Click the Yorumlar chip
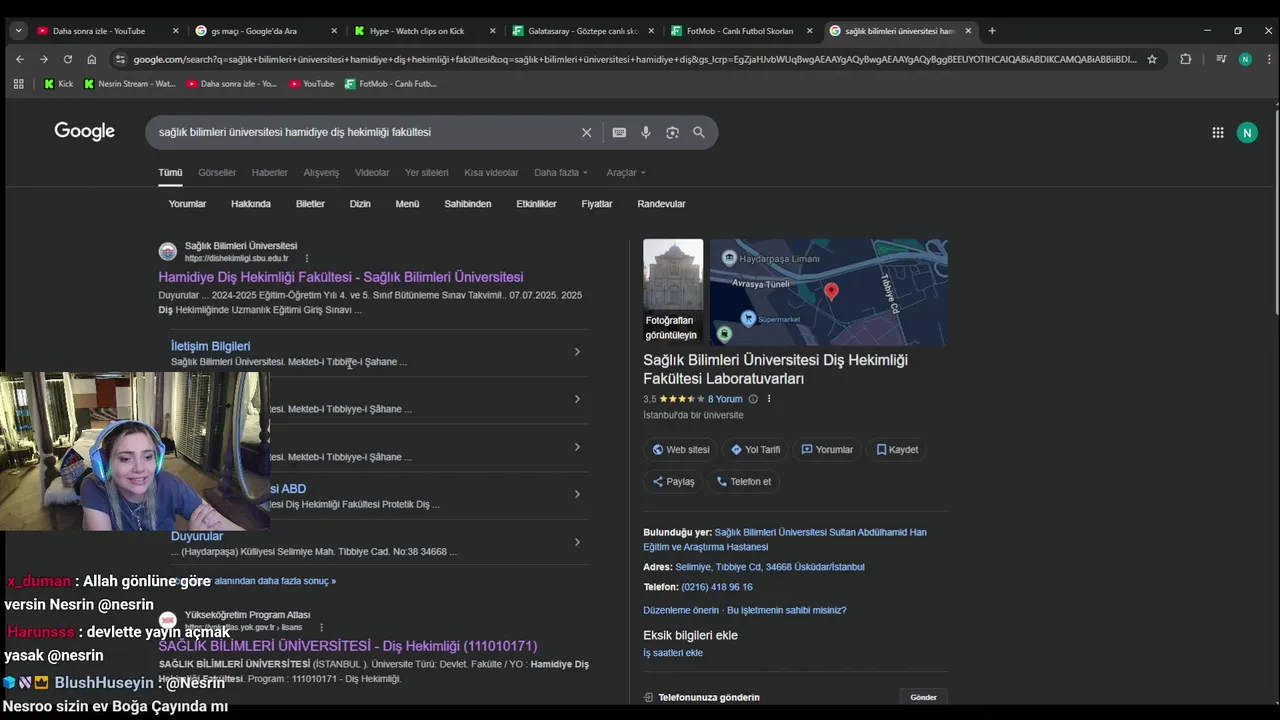Screen dimensions: 1280x720 point(187,204)
